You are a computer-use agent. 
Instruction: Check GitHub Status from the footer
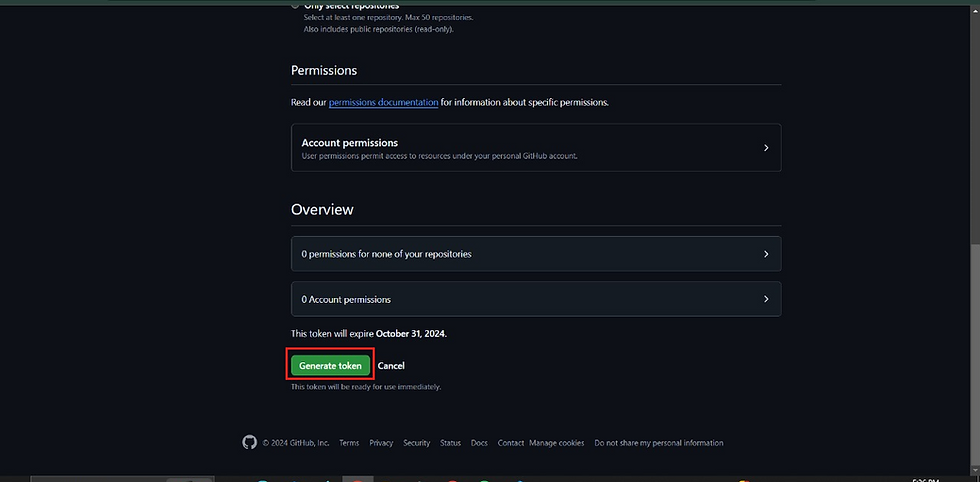click(450, 443)
